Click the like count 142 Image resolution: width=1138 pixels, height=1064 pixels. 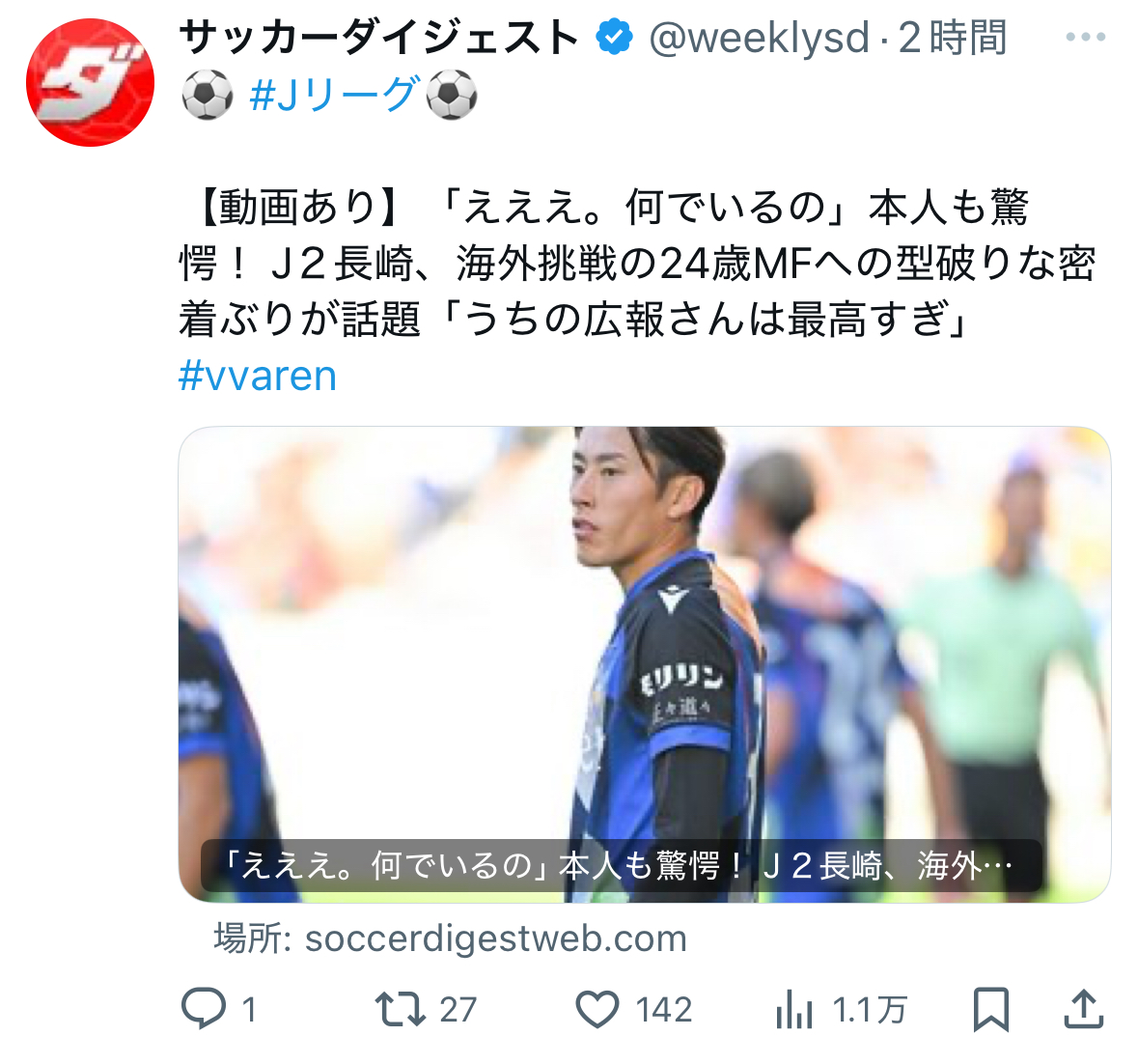tap(663, 1010)
